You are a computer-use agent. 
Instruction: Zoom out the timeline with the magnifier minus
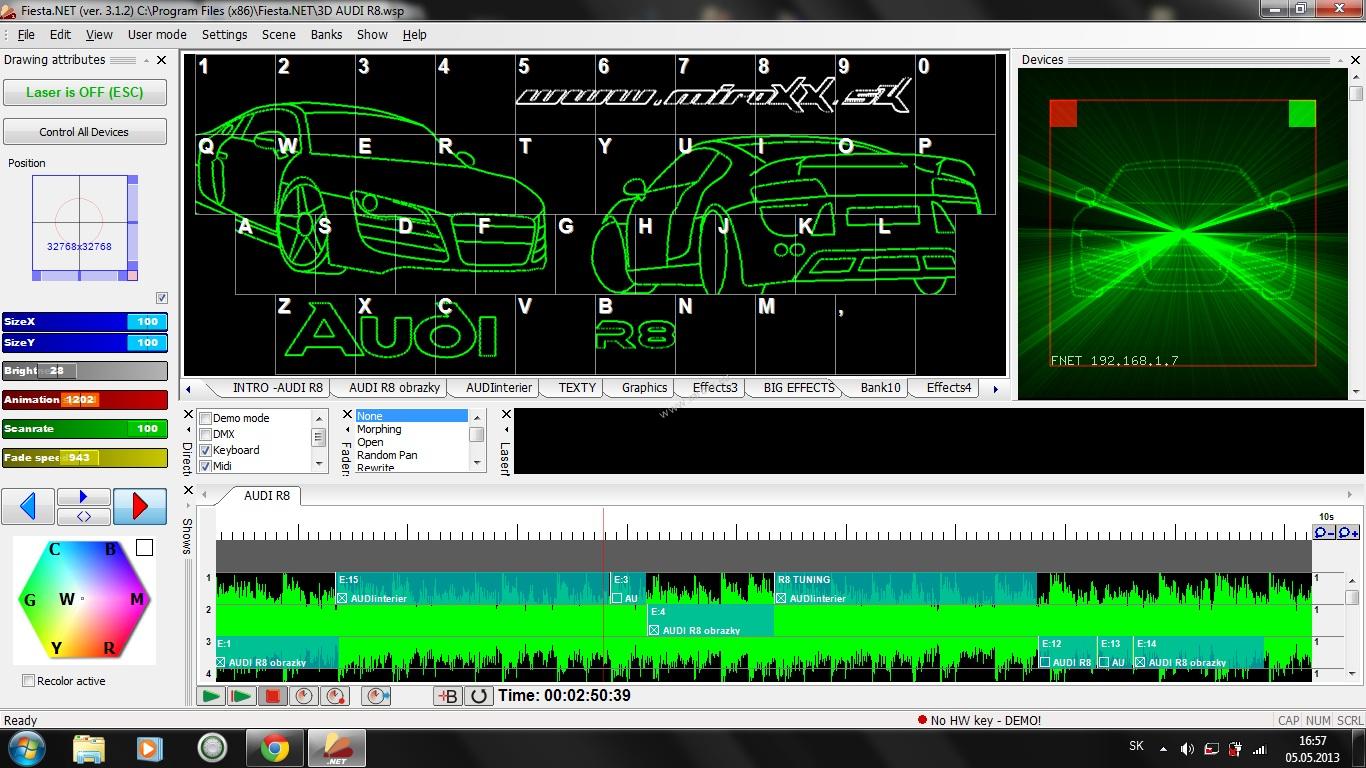tap(1325, 532)
